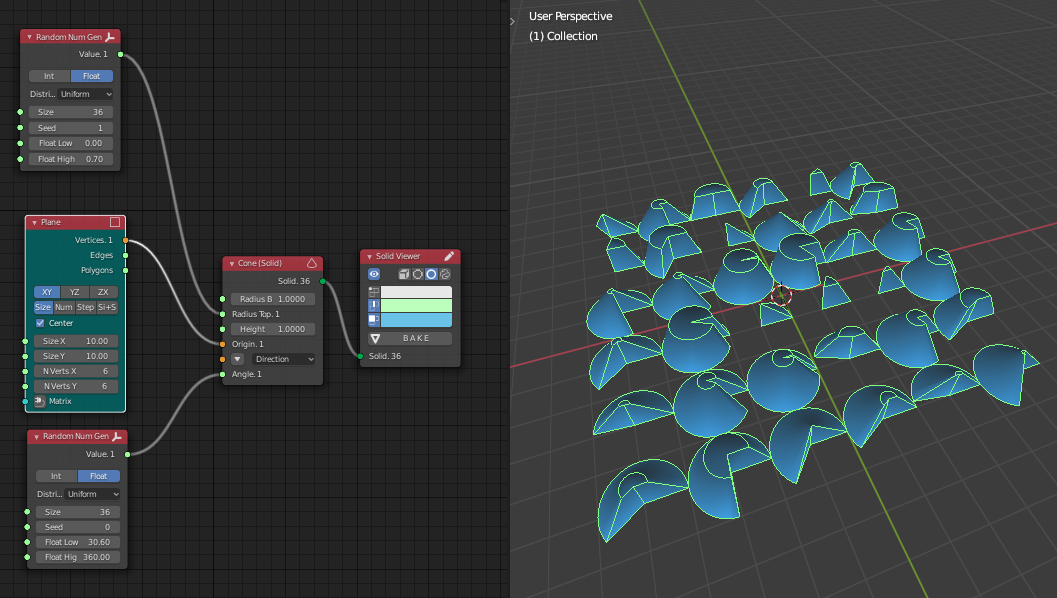
Task: Click the triangle icon on the BAKE row
Action: (375, 338)
